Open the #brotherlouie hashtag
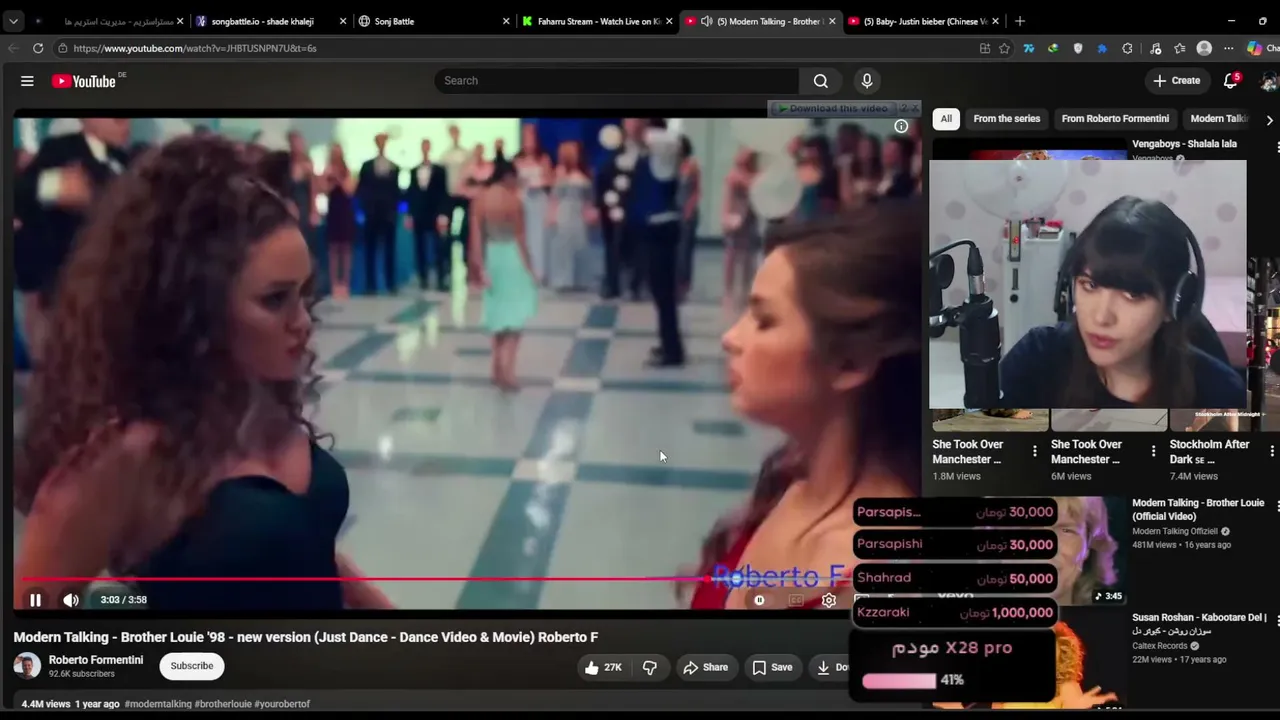 222,704
